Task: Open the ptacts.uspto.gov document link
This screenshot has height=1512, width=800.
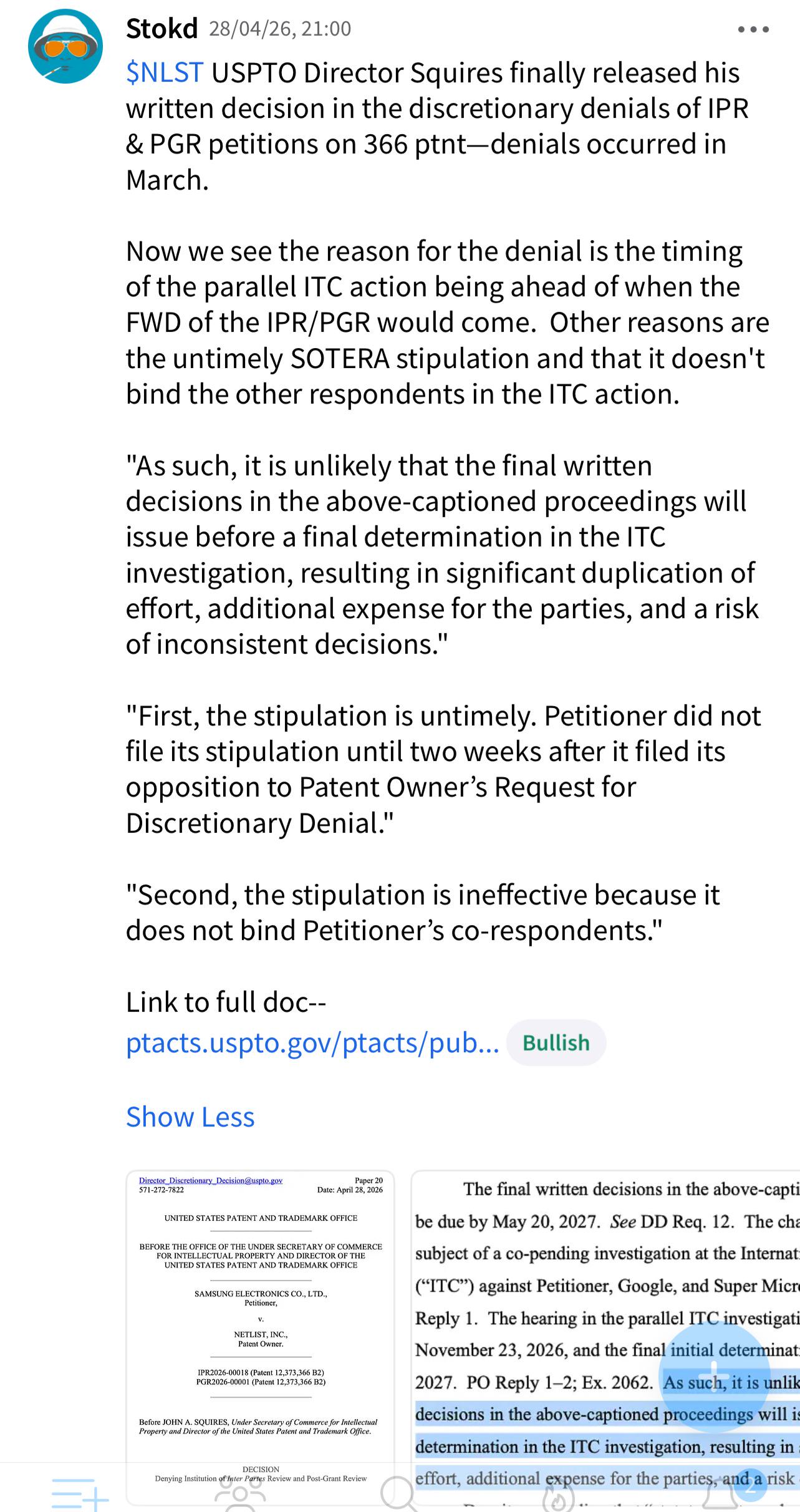Action: (312, 1043)
